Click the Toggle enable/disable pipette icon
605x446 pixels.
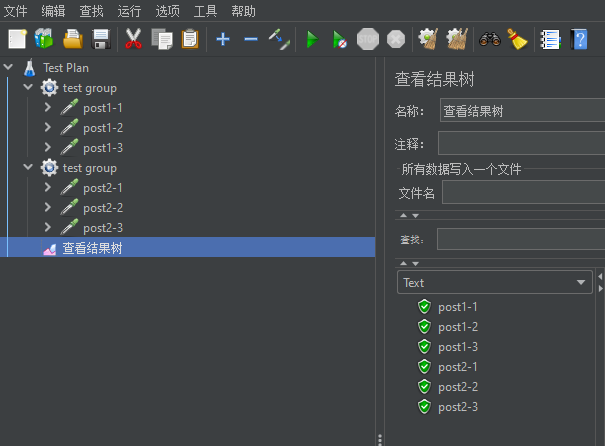pos(279,39)
